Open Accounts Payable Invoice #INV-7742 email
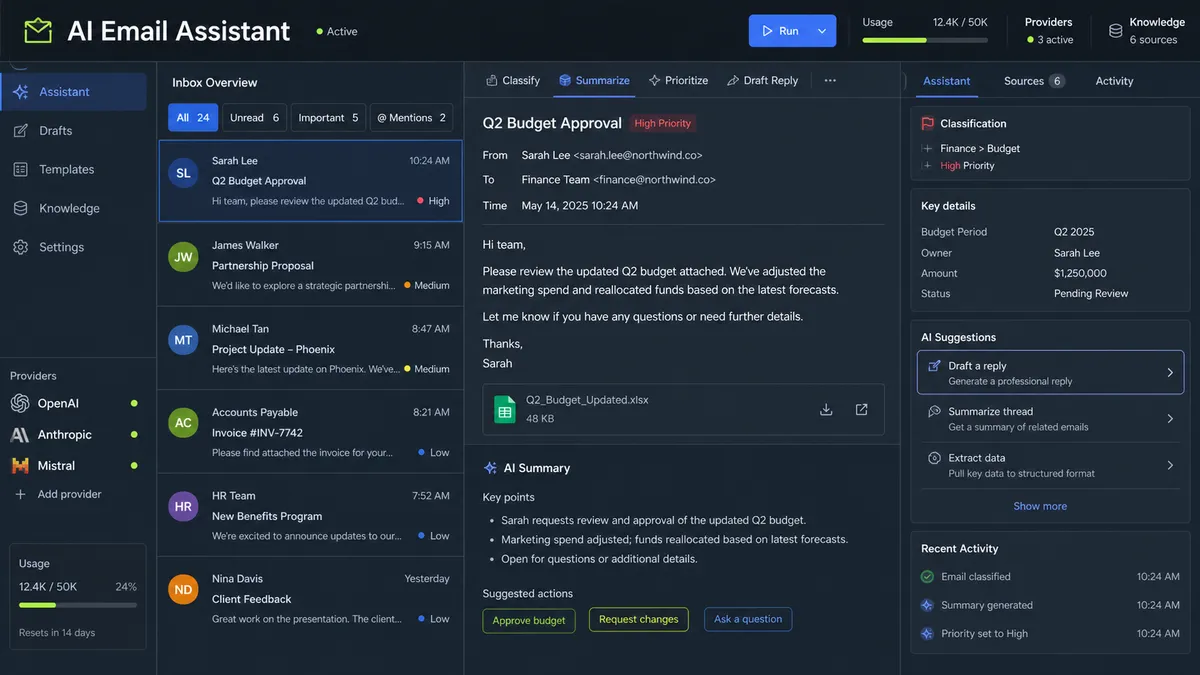Viewport: 1200px width, 675px height. [310, 432]
